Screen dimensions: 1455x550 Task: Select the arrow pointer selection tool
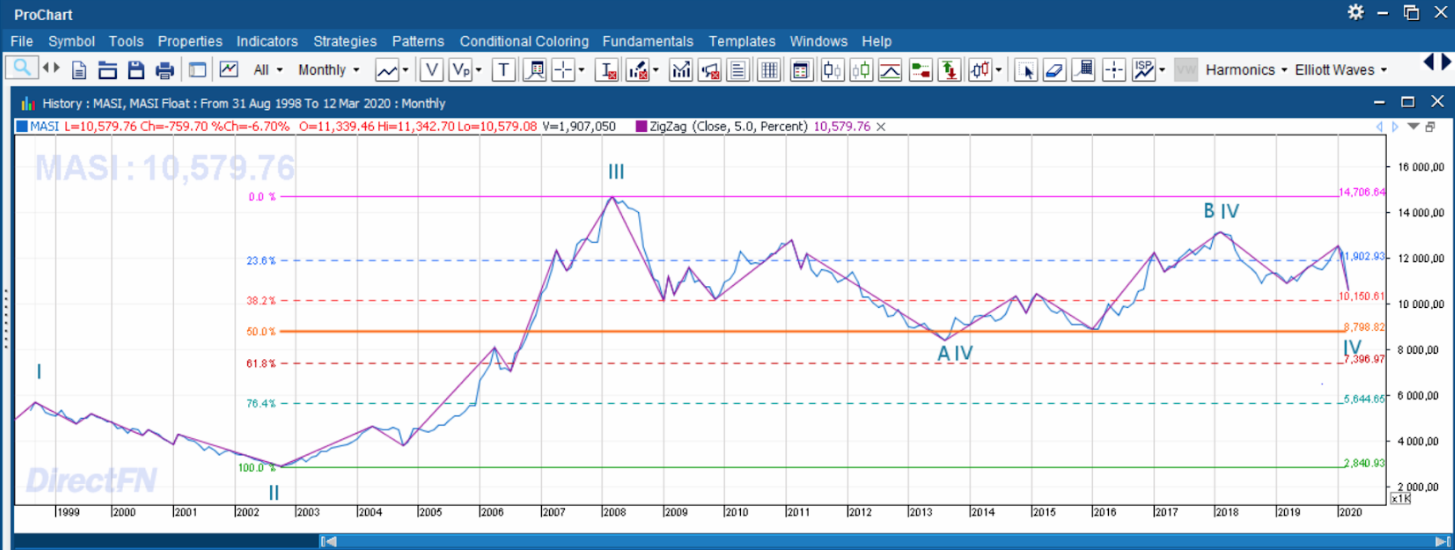tap(1025, 70)
